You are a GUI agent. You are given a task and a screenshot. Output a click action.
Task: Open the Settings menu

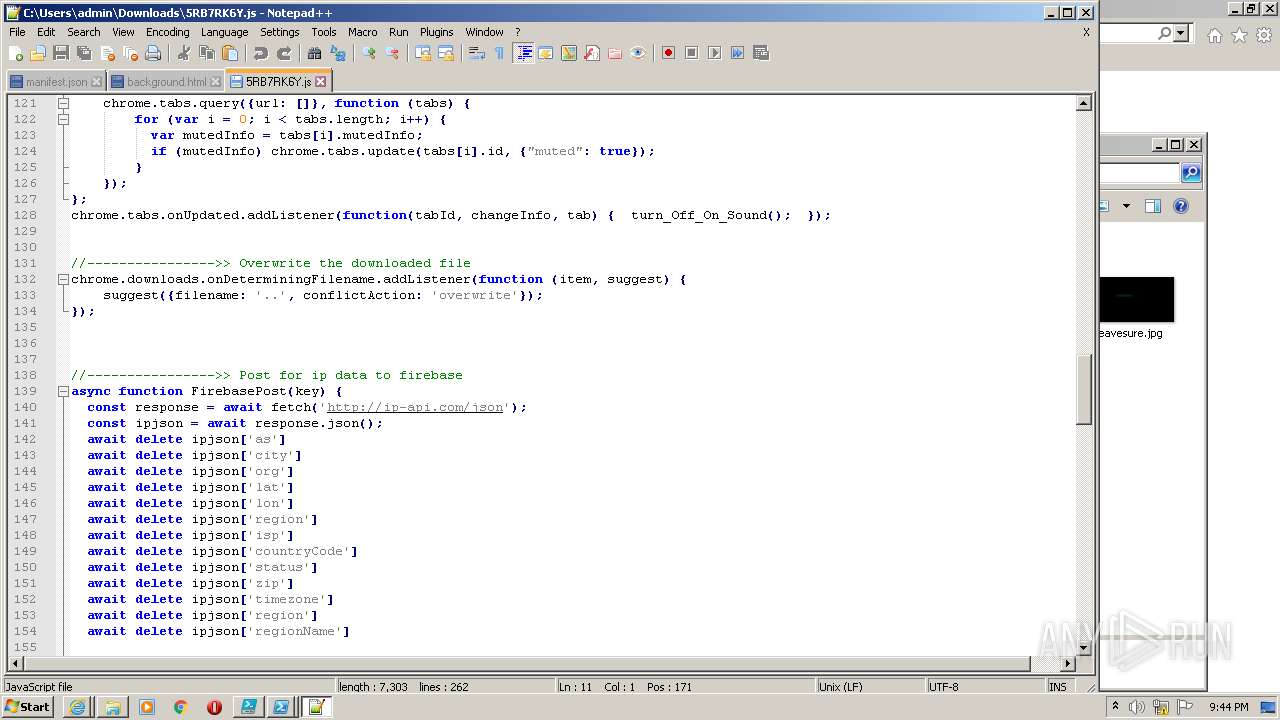[279, 32]
